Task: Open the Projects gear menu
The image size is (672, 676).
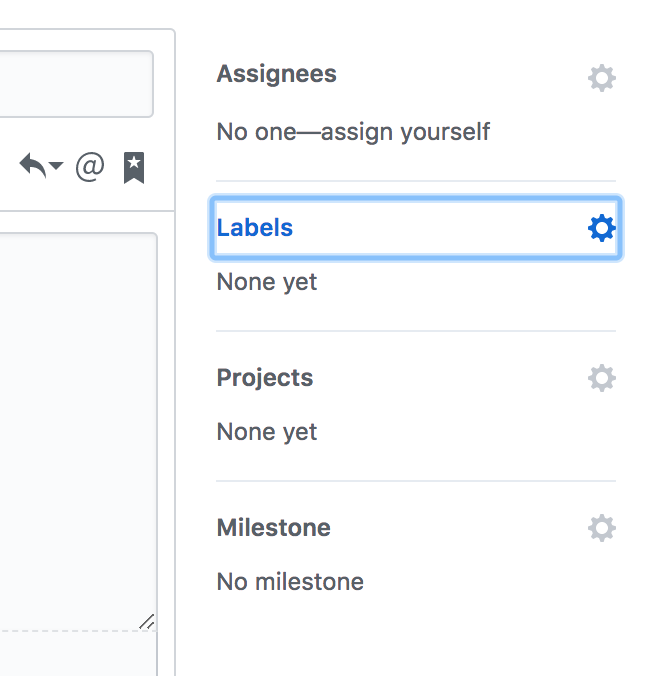Action: (x=602, y=378)
